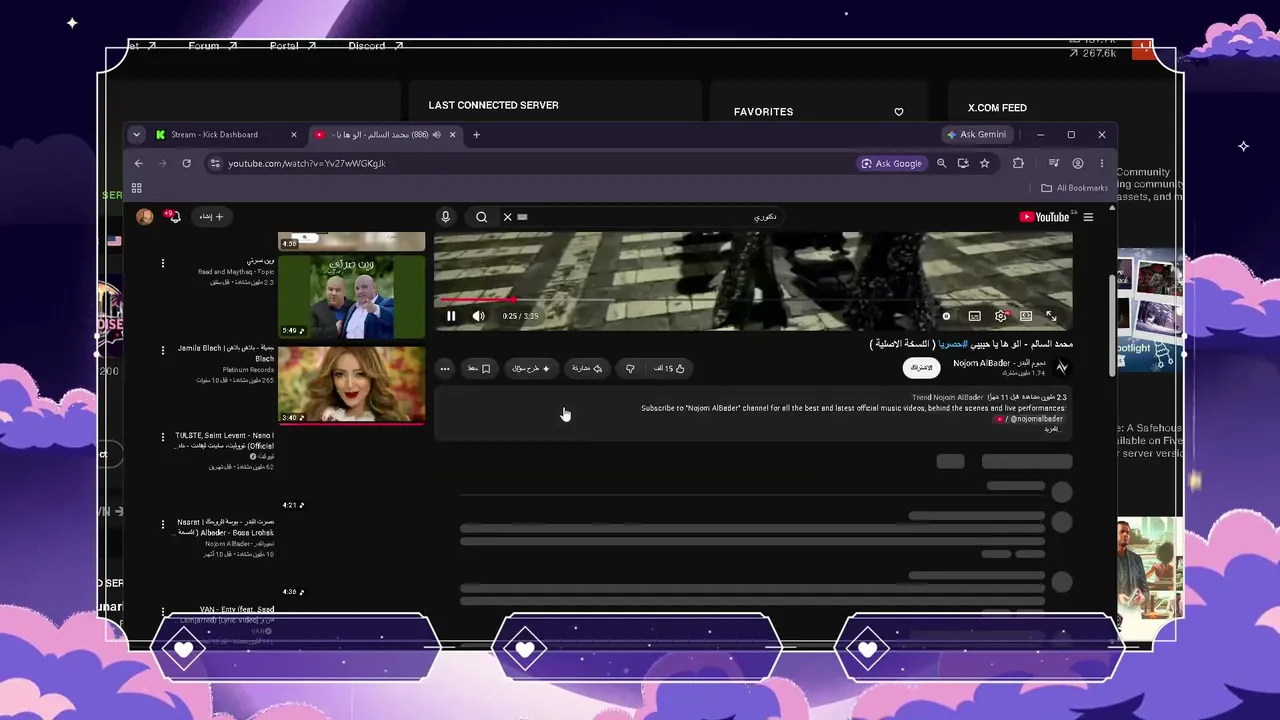Open the apps grid in the bookmarks bar
Image resolution: width=1280 pixels, height=720 pixels.
[137, 188]
